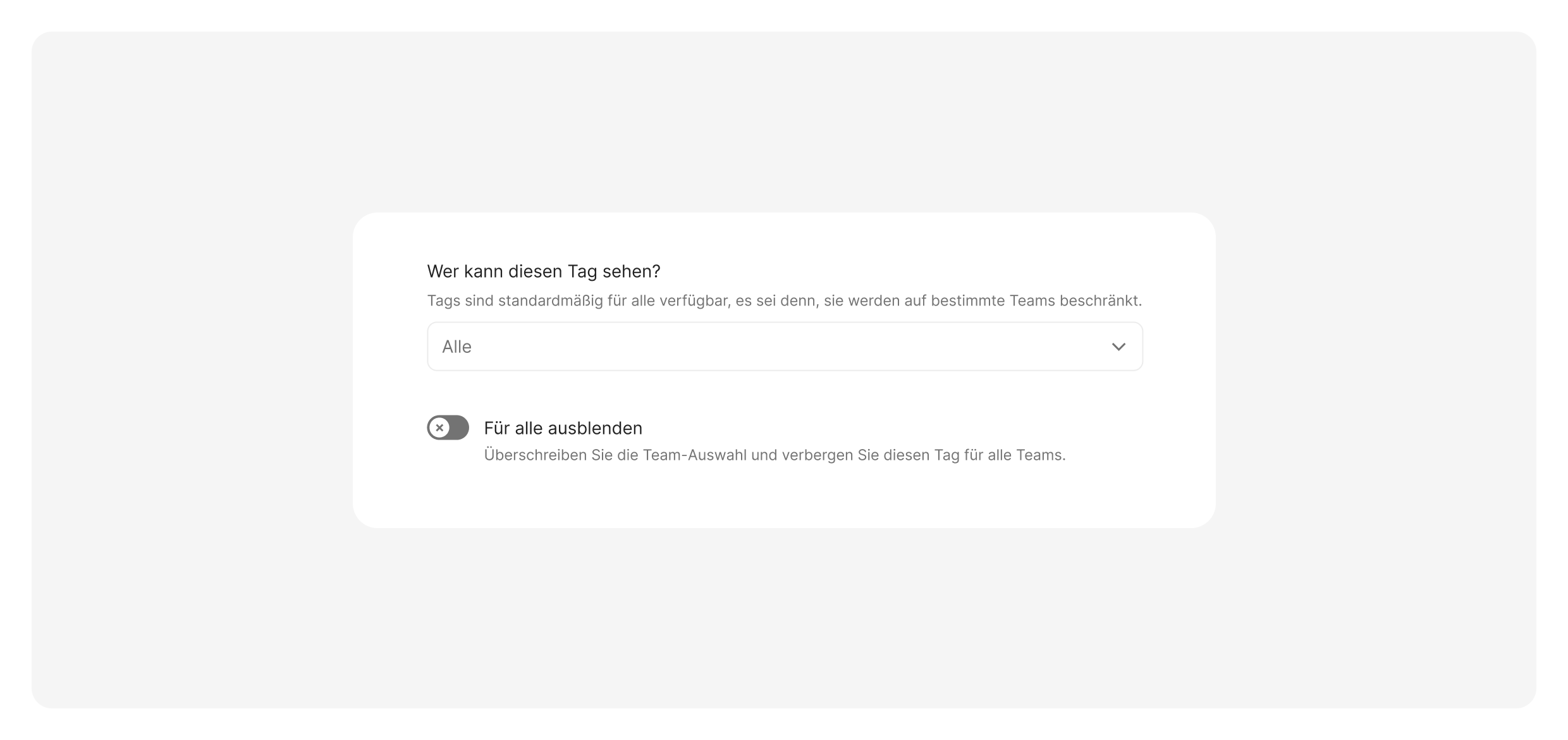1568x740 pixels.
Task: Flip the toggle next to Für alle ausblenden
Action: click(448, 428)
